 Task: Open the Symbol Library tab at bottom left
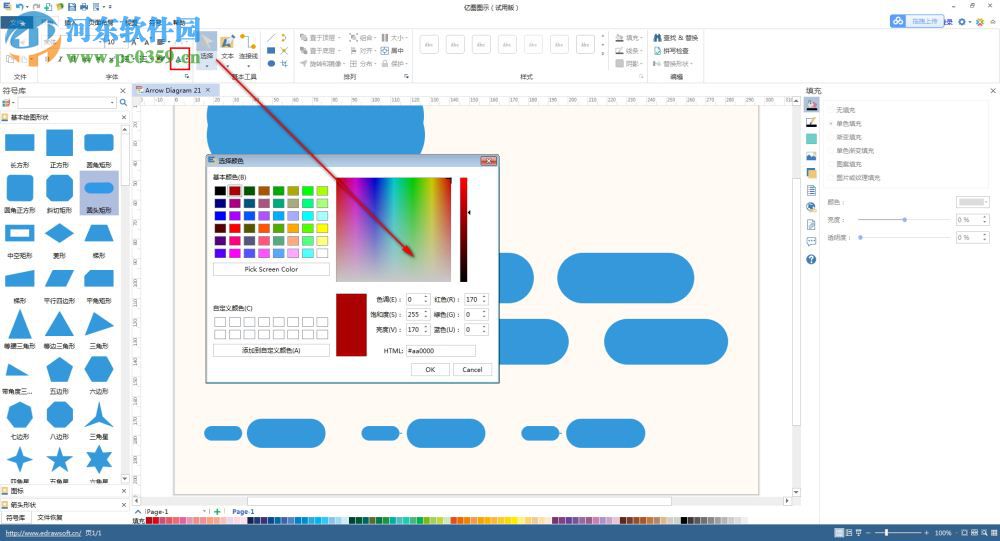pyautogui.click(x=15, y=517)
